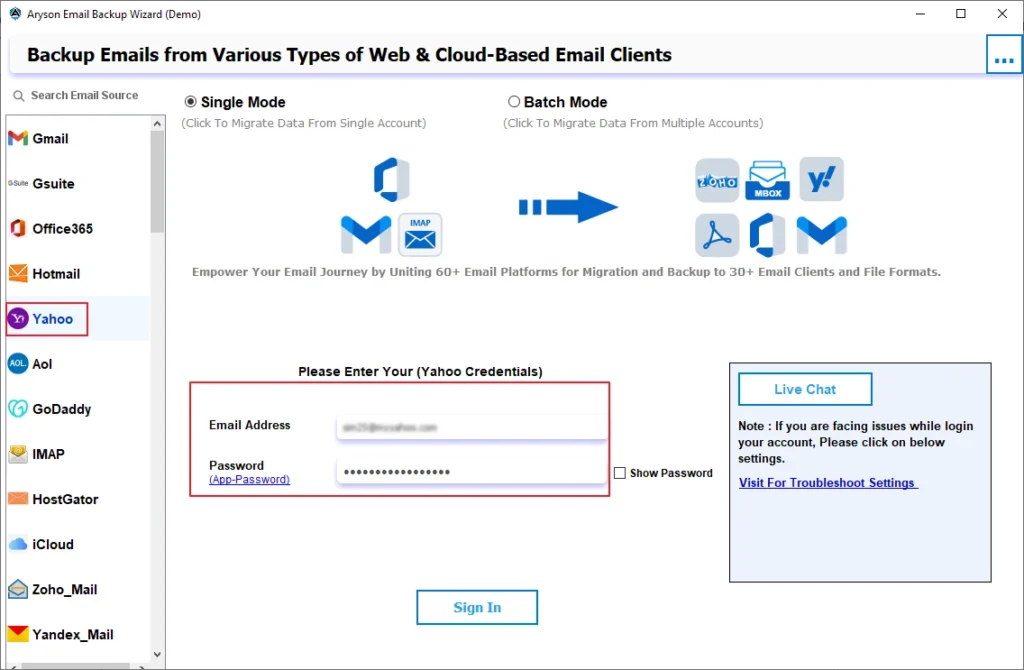Click the Email Address input field
Viewport: 1024px width, 670px height.
472,427
